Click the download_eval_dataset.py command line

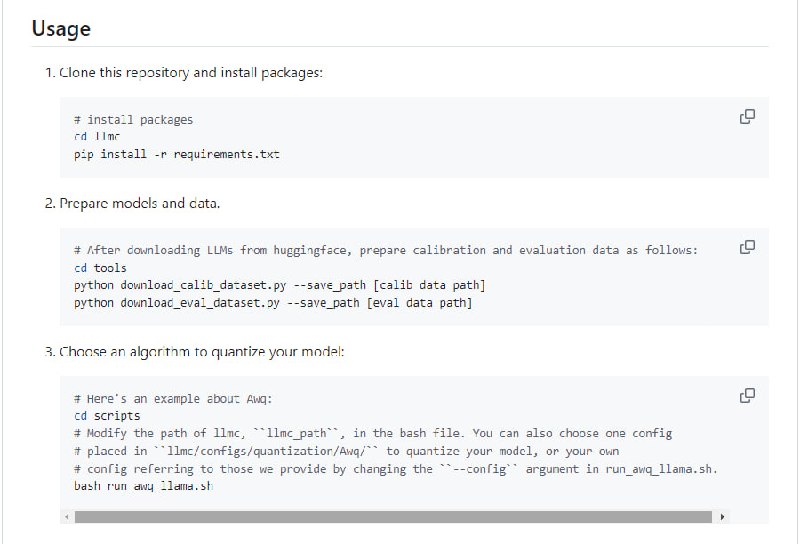pyautogui.click(x=272, y=302)
